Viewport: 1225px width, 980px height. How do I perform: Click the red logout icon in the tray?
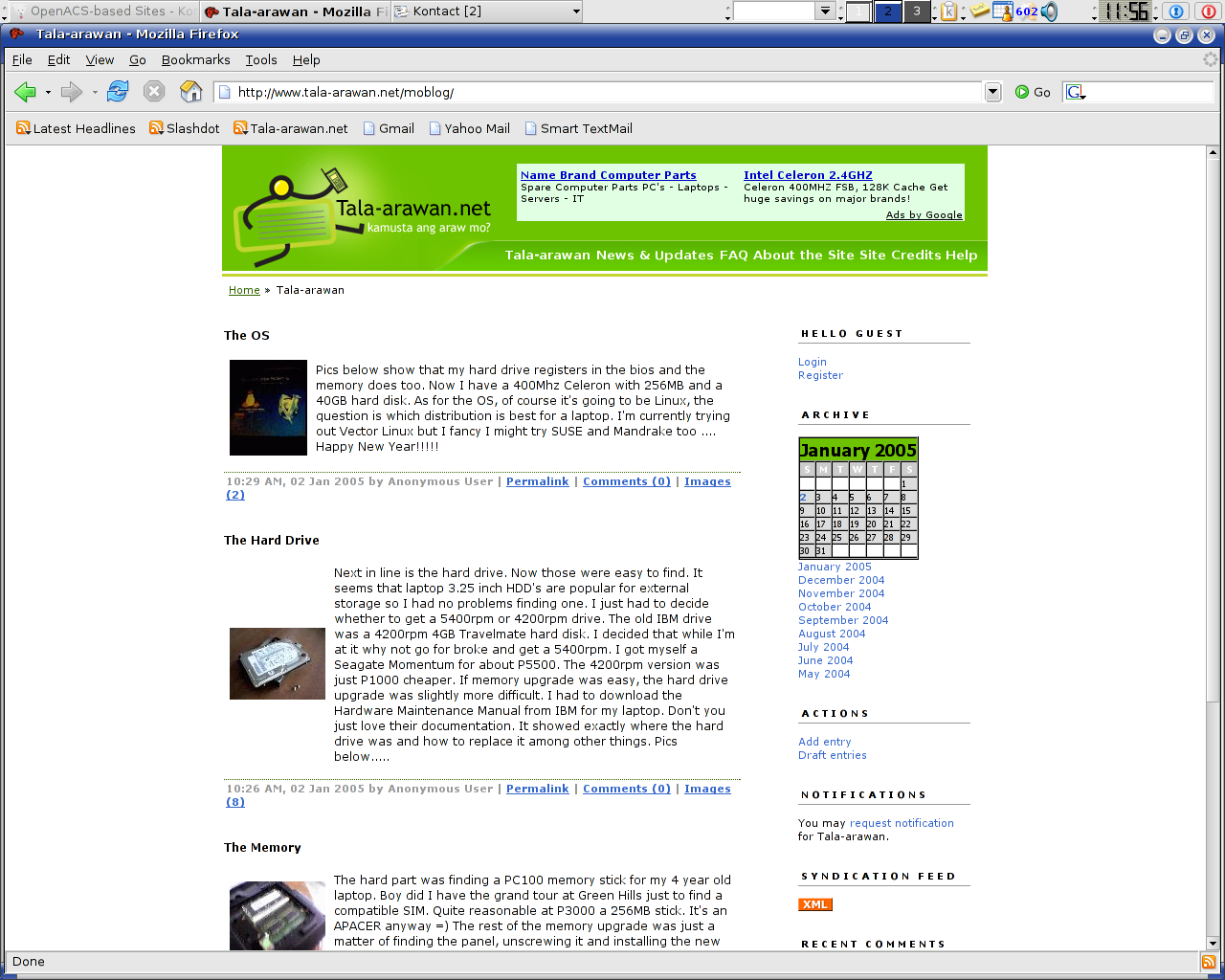tap(1207, 11)
